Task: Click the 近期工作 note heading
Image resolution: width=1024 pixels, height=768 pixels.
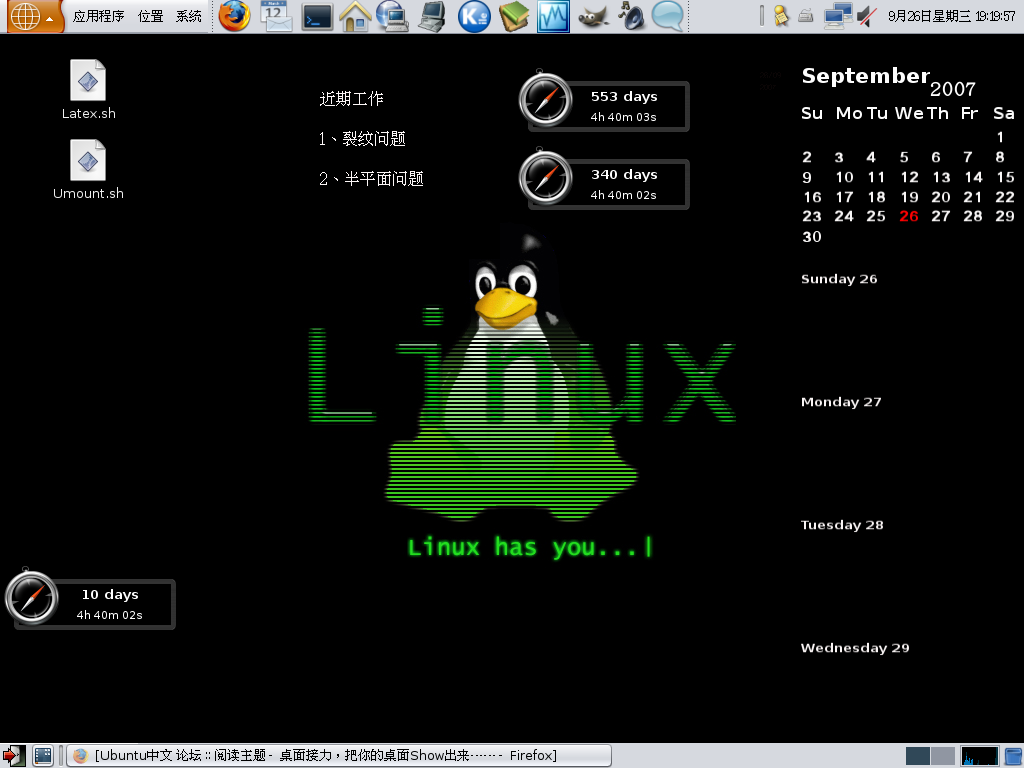Action: [x=351, y=99]
